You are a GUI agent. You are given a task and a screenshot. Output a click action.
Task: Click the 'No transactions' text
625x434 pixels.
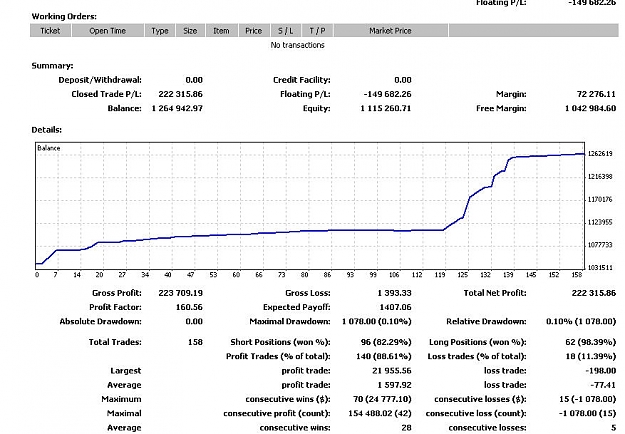[297, 45]
